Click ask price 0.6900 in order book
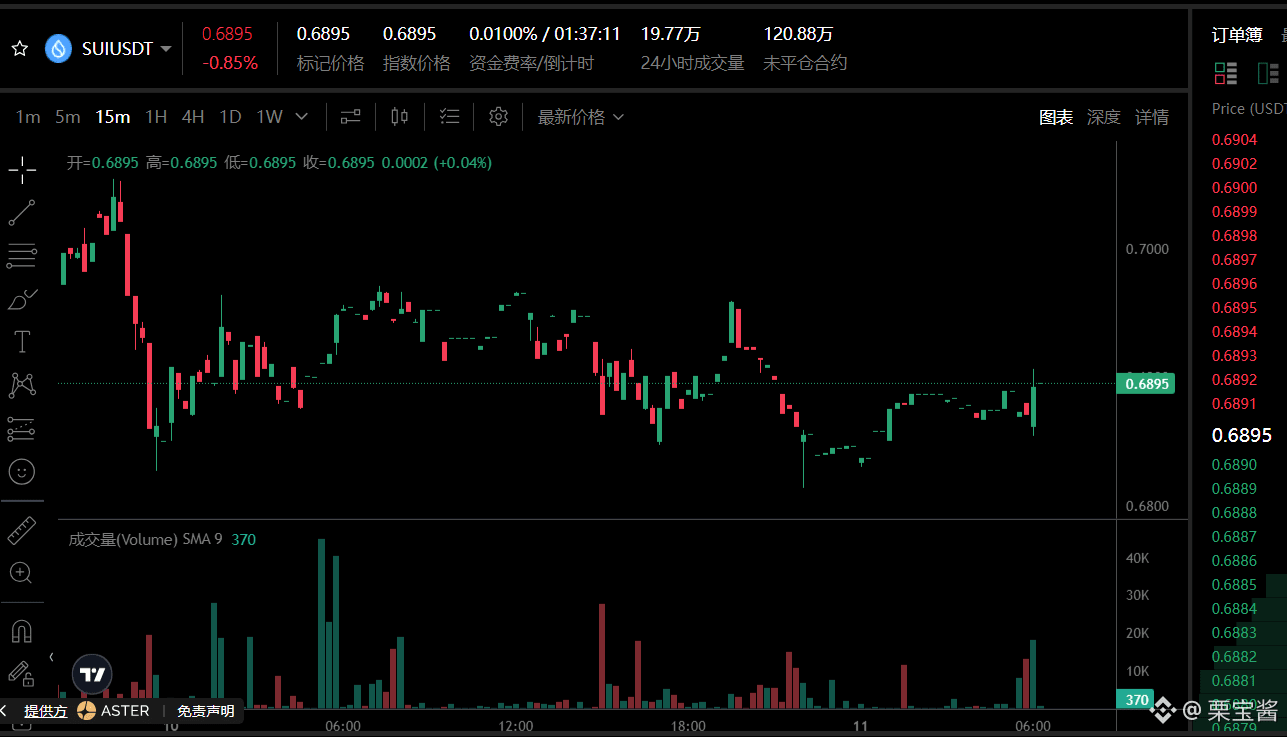 (1234, 188)
